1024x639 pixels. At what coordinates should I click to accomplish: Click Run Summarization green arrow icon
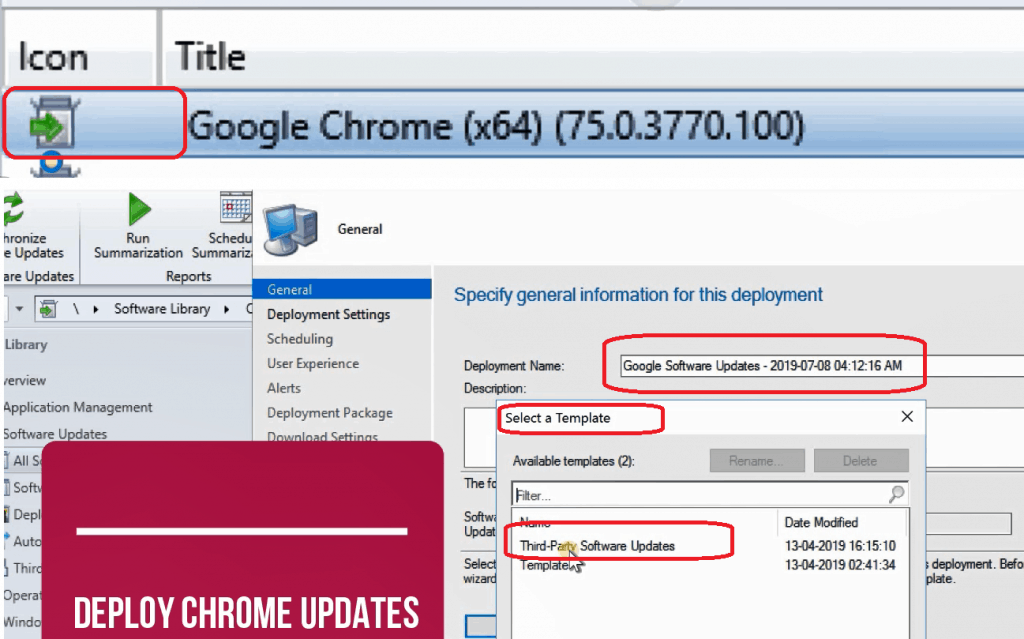pyautogui.click(x=138, y=208)
